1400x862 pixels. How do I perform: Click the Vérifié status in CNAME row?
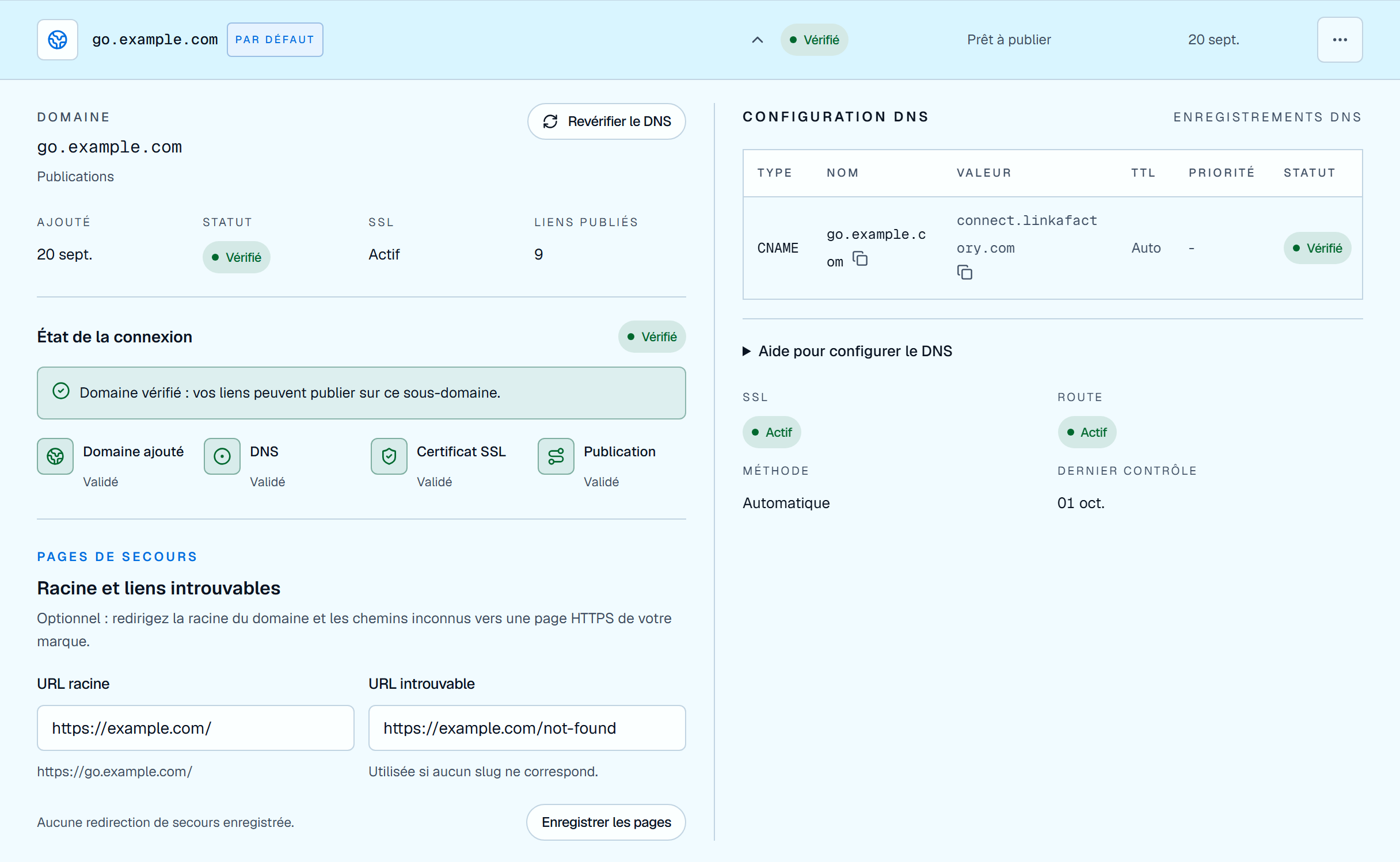coord(1318,248)
